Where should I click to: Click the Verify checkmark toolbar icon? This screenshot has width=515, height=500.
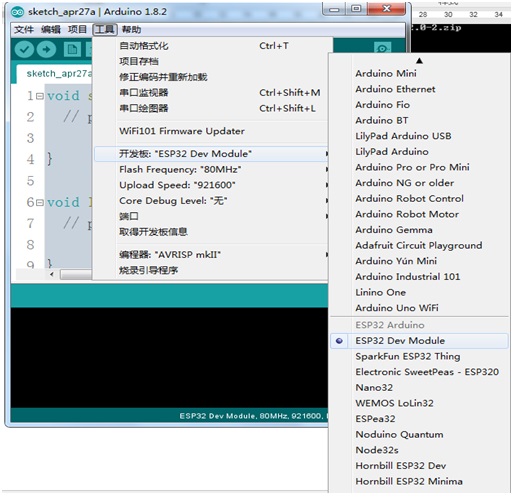24,50
